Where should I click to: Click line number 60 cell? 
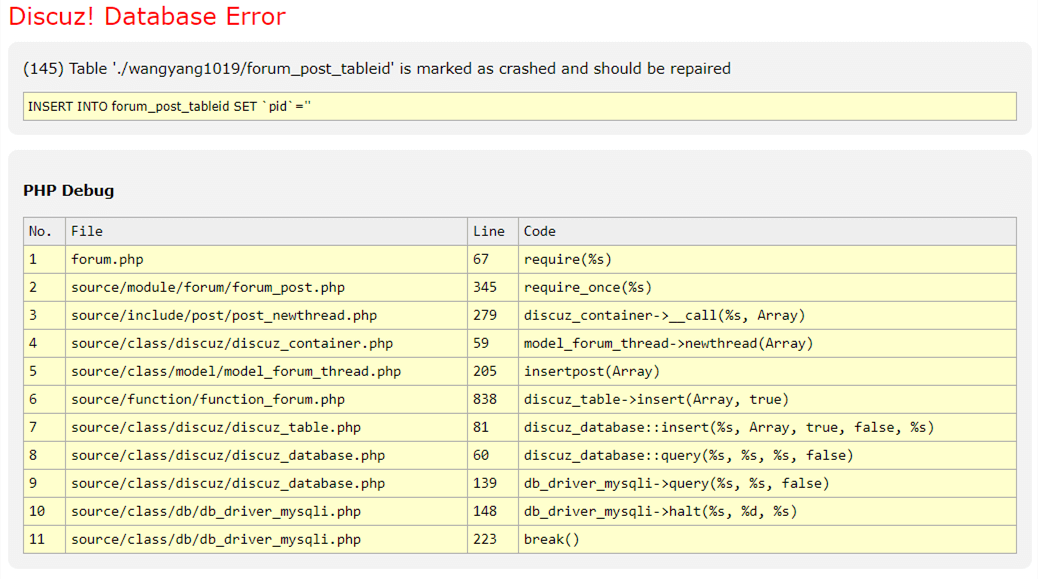point(493,455)
